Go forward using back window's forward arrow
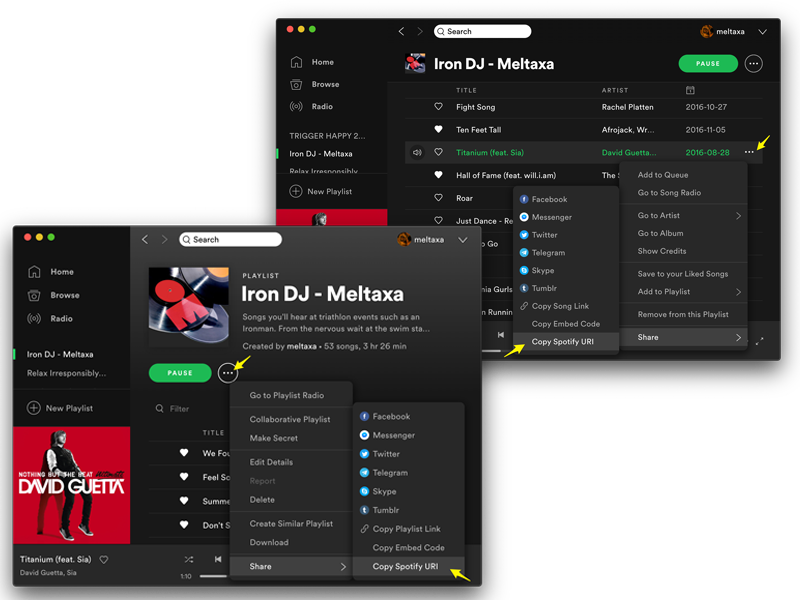 pos(420,31)
